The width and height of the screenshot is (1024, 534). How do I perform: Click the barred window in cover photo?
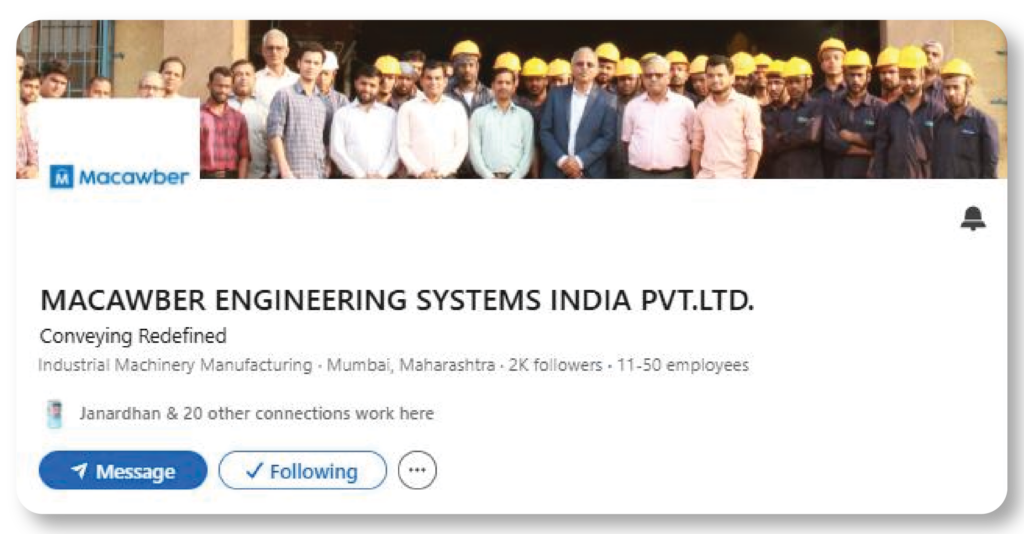click(x=64, y=55)
